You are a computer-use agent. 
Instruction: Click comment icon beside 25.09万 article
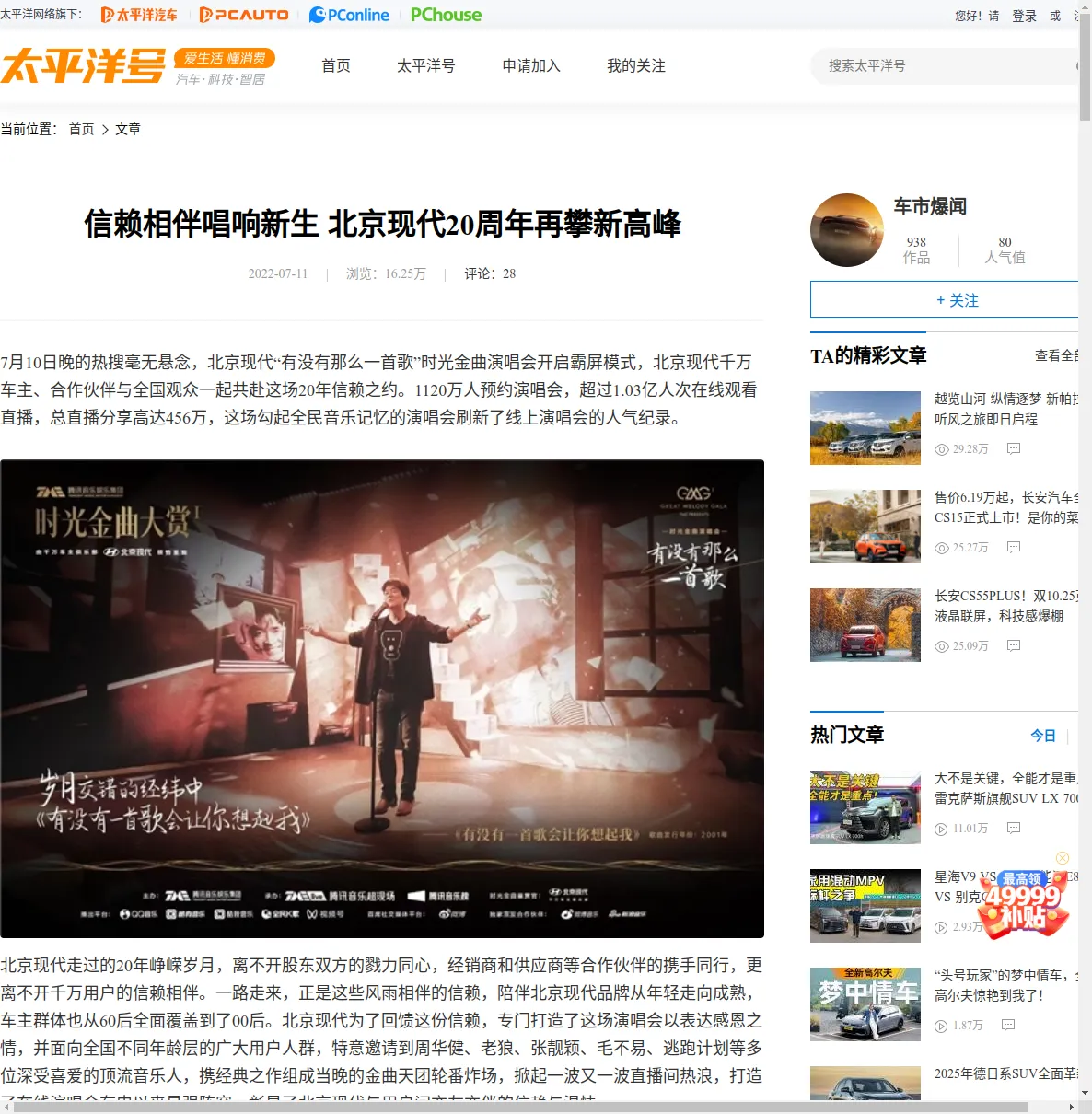1014,646
